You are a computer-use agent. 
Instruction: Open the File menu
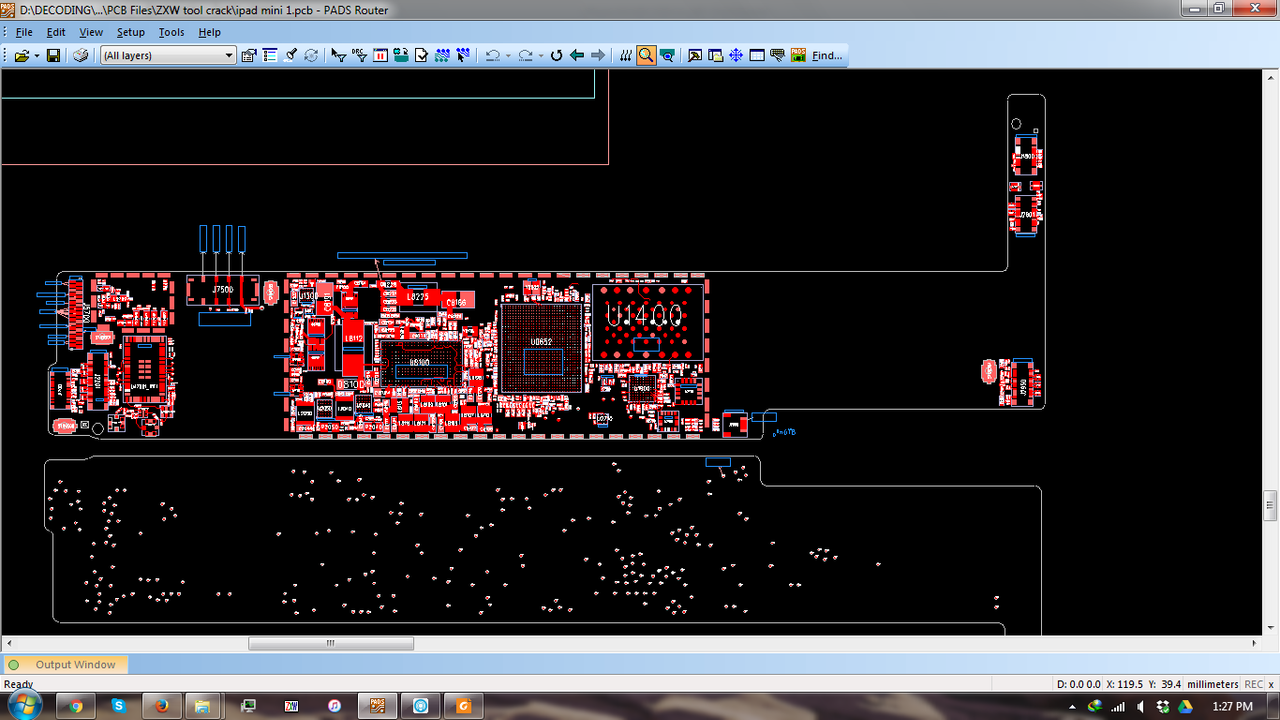click(24, 32)
